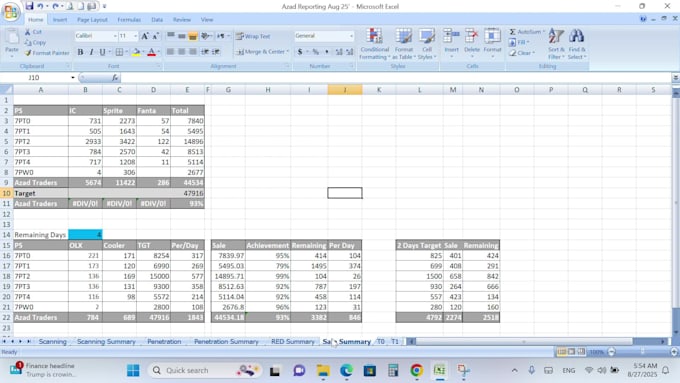Click the row 10 header
Screen dimensions: 680x383
(7, 193)
